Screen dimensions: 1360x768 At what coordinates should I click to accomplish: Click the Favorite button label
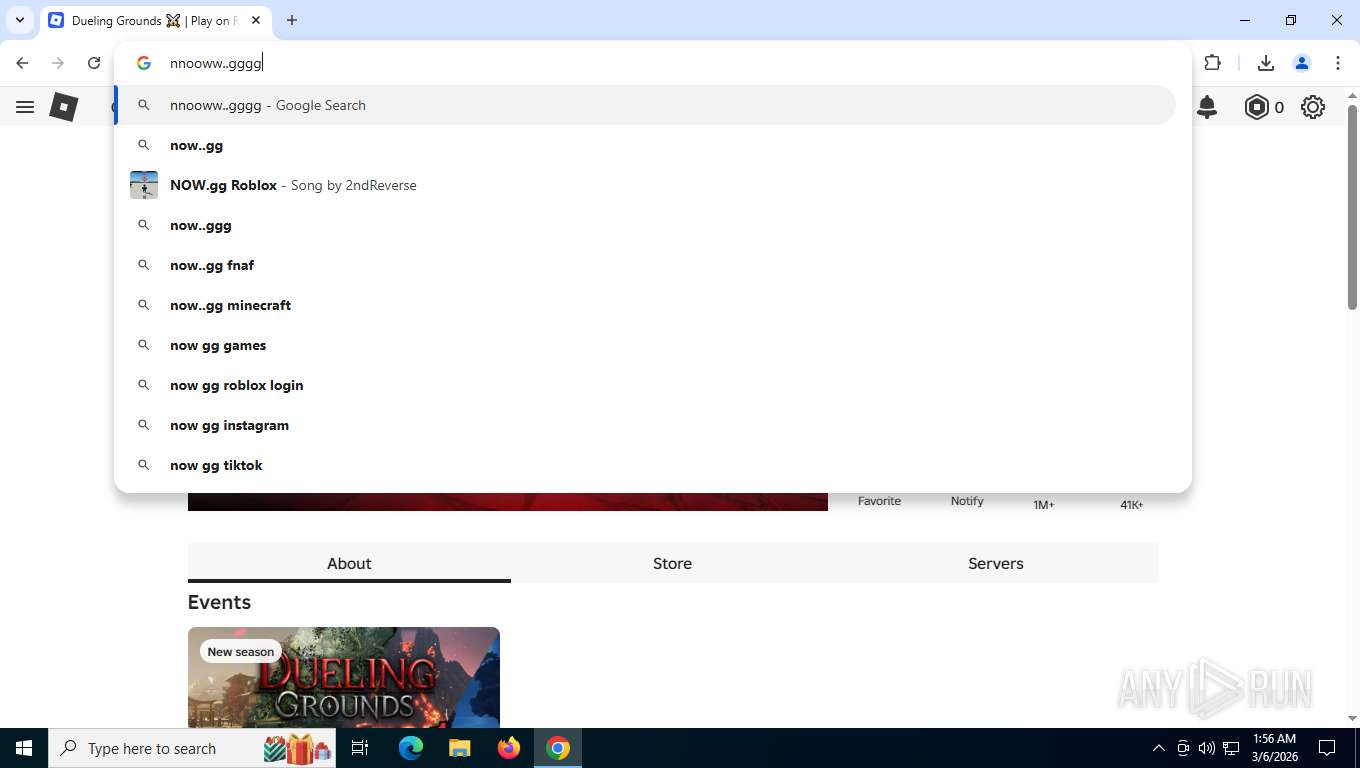click(x=879, y=501)
